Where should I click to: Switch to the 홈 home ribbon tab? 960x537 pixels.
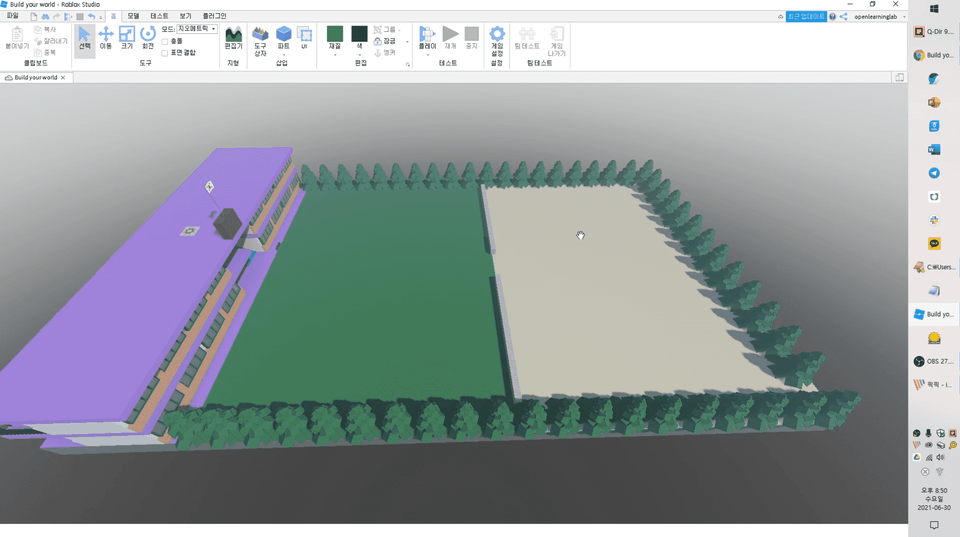click(113, 16)
